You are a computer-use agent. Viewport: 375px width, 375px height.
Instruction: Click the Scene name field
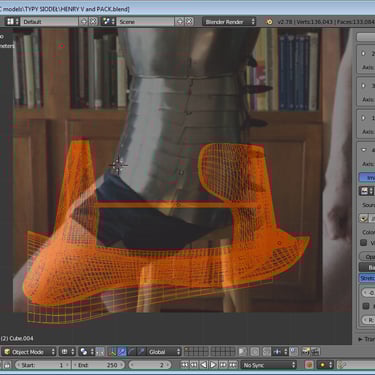click(145, 22)
